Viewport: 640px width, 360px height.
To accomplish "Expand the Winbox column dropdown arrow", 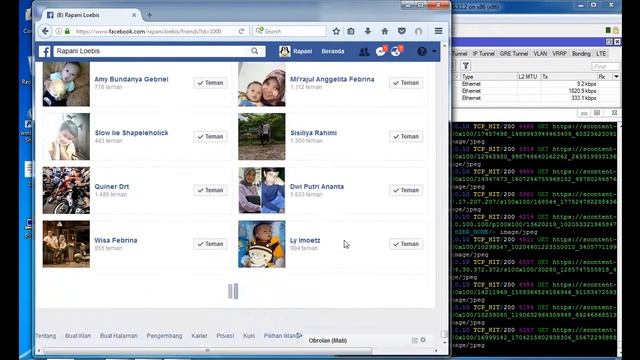I will point(616,77).
